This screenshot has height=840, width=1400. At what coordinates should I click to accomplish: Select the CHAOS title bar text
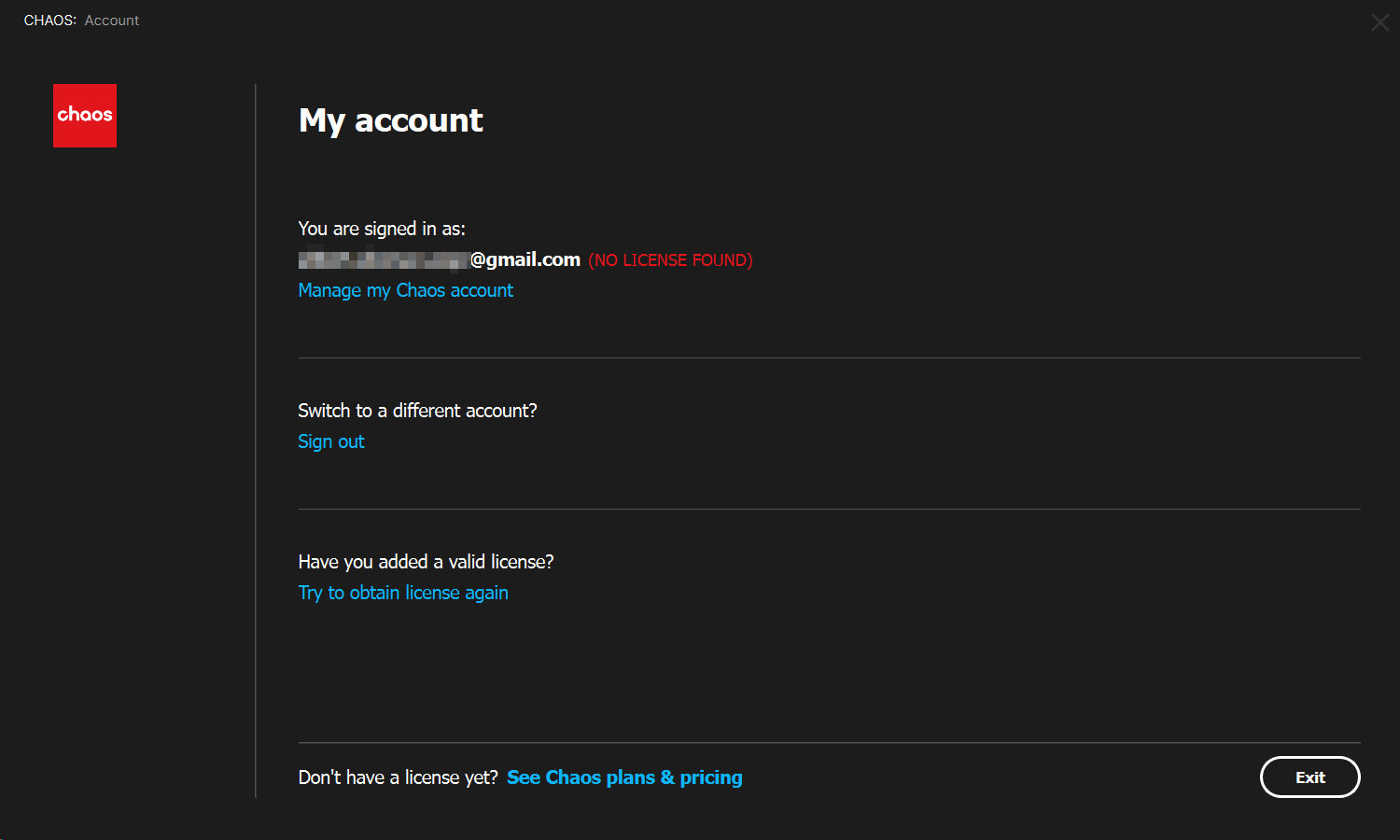coord(49,20)
